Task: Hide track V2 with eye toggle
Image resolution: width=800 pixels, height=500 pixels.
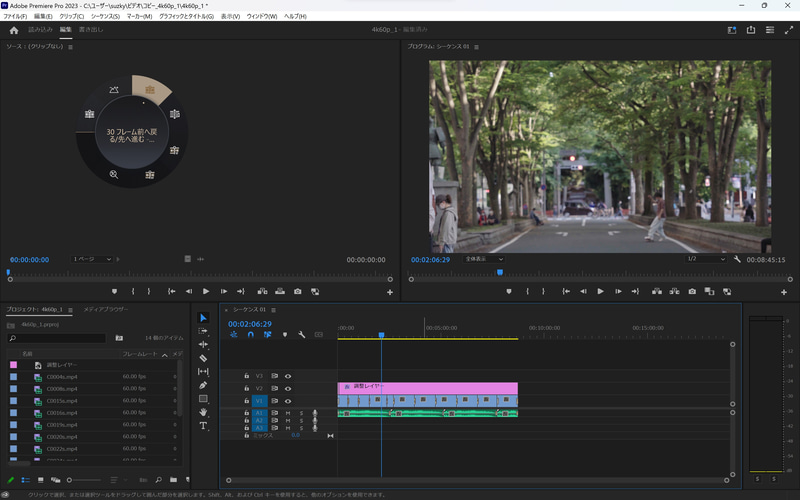Action: 288,388
